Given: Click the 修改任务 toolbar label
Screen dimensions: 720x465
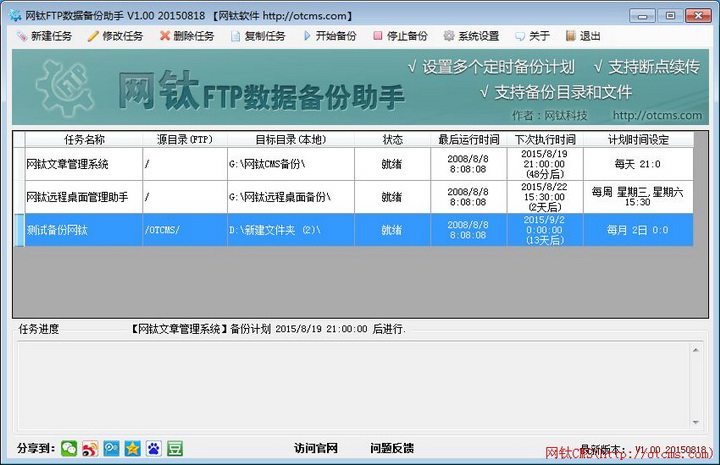Looking at the screenshot, I should click(123, 36).
